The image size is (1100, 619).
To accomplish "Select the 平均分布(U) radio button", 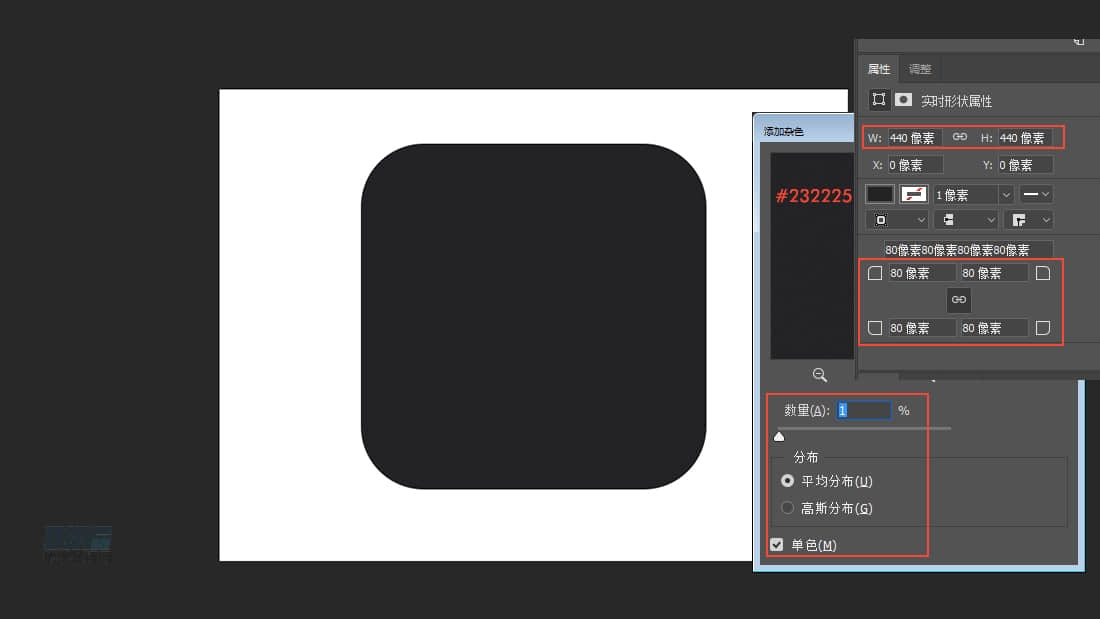I will [x=787, y=481].
